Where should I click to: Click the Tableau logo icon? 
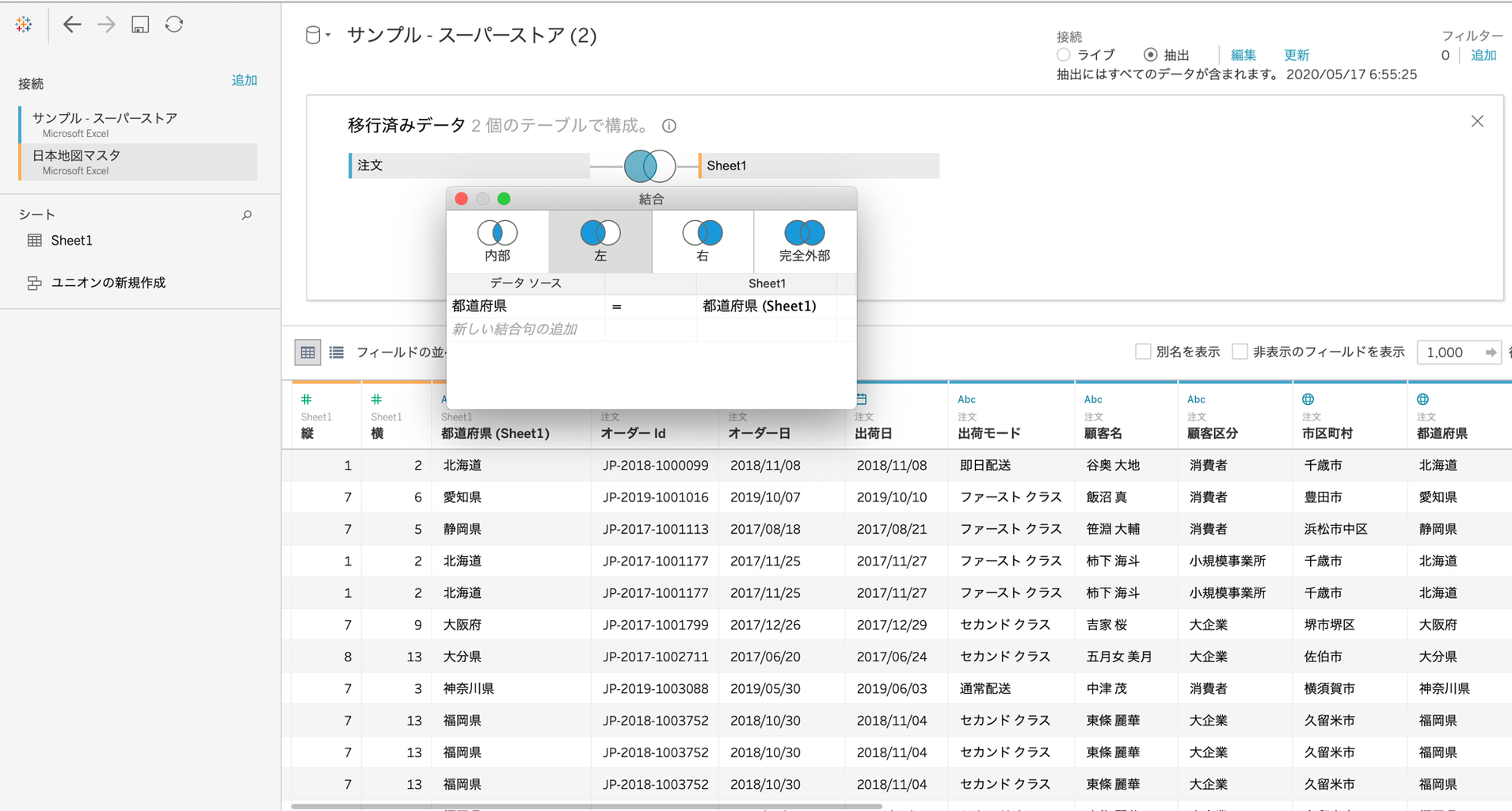24,25
